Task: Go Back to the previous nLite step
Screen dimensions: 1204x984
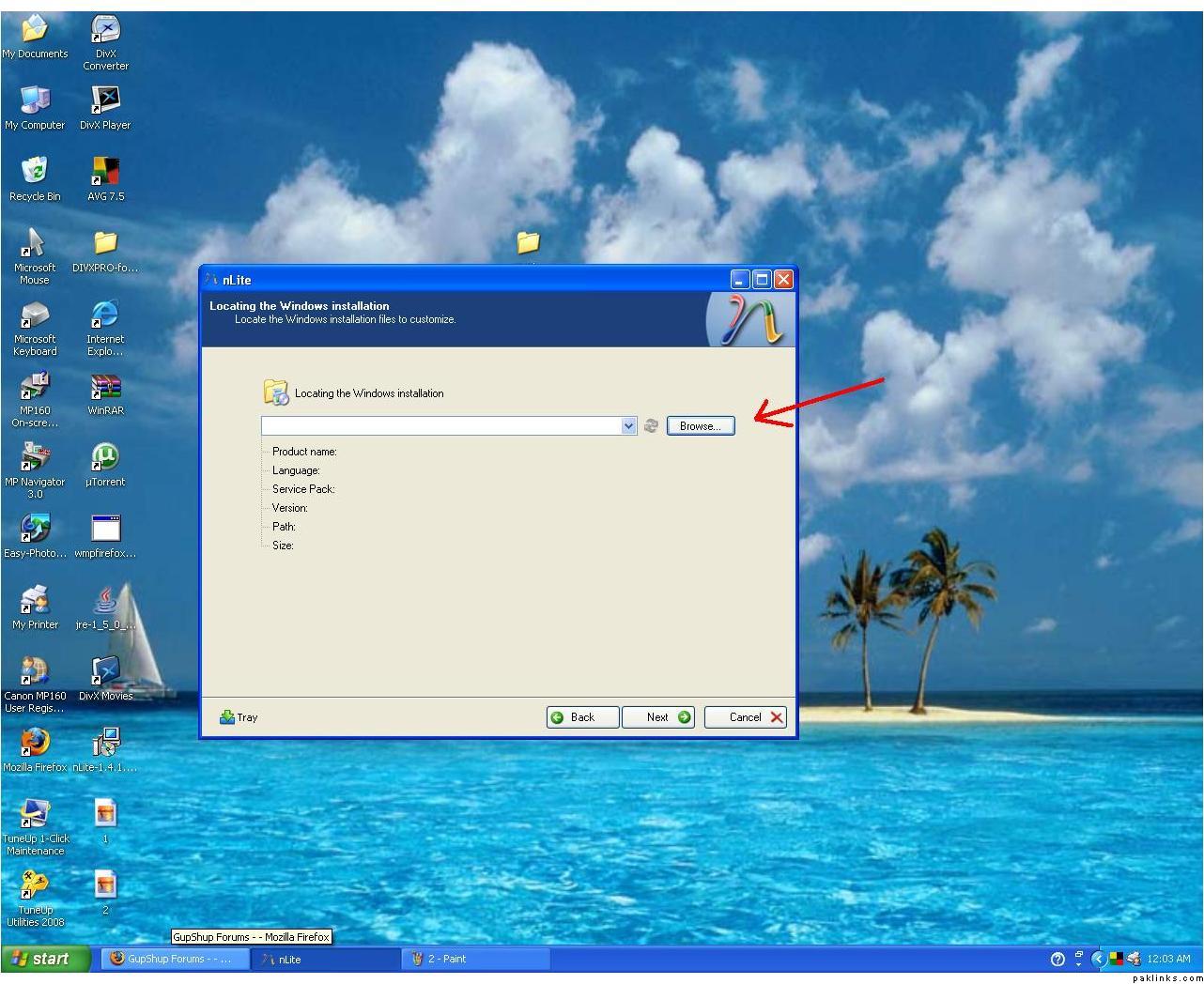Action: [582, 717]
